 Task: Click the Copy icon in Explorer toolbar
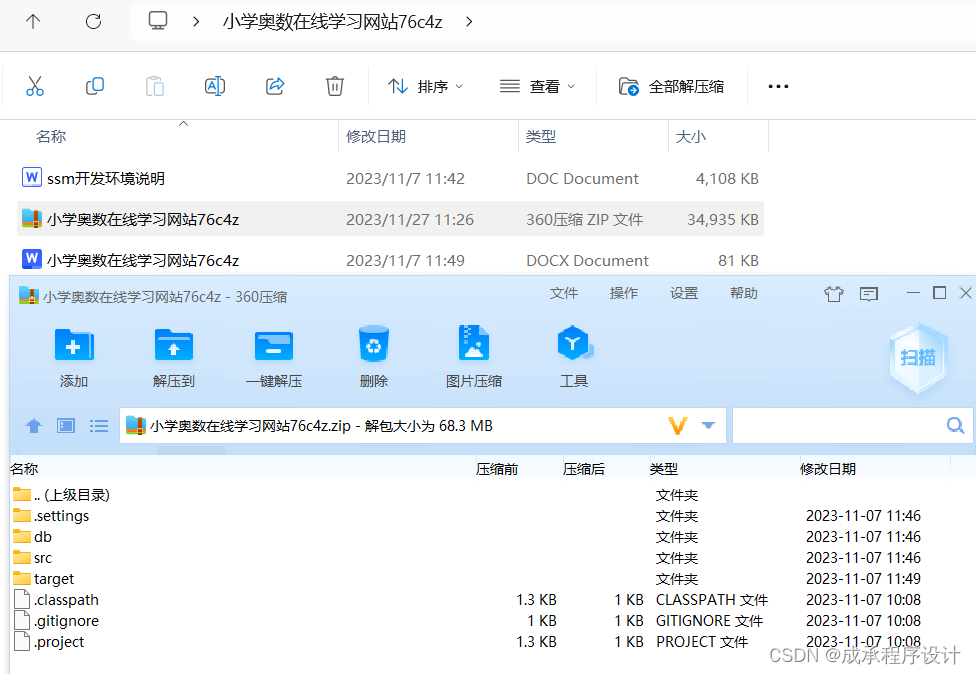click(95, 86)
